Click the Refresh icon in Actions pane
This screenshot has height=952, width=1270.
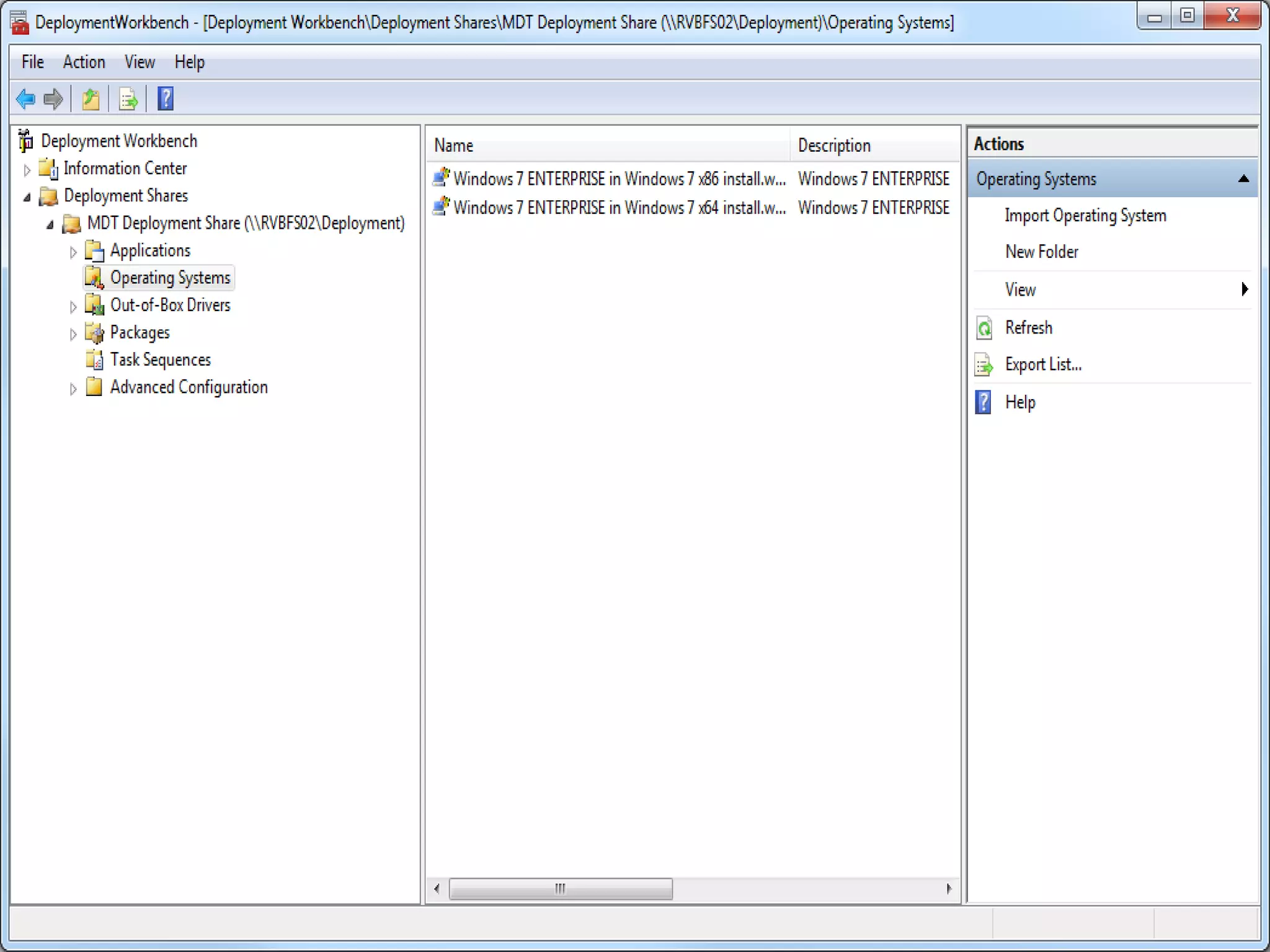point(984,327)
